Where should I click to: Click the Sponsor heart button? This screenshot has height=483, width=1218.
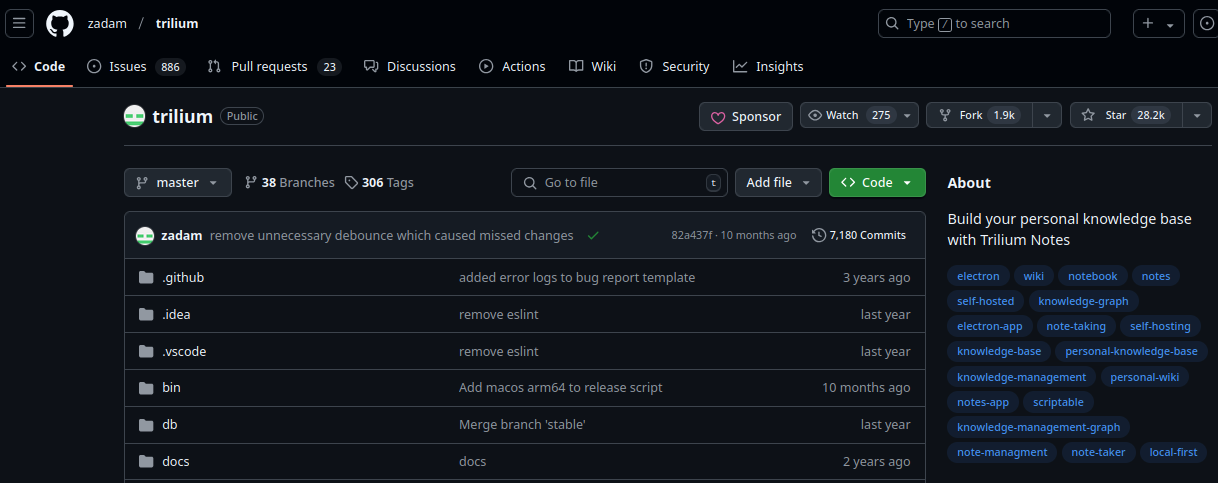coord(746,116)
